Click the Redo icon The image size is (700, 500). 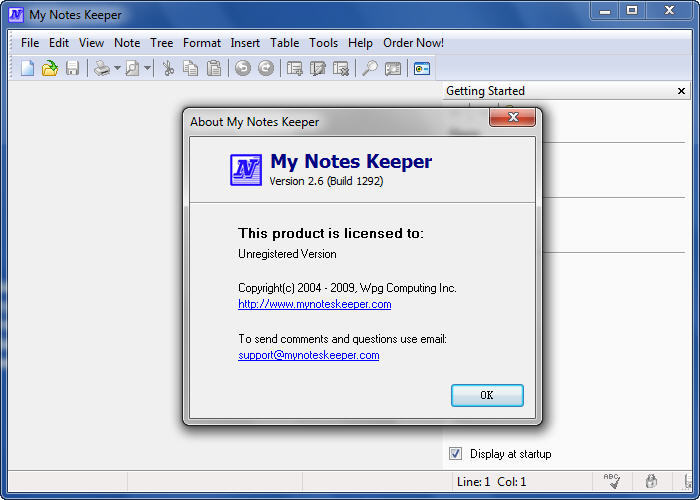pos(266,68)
